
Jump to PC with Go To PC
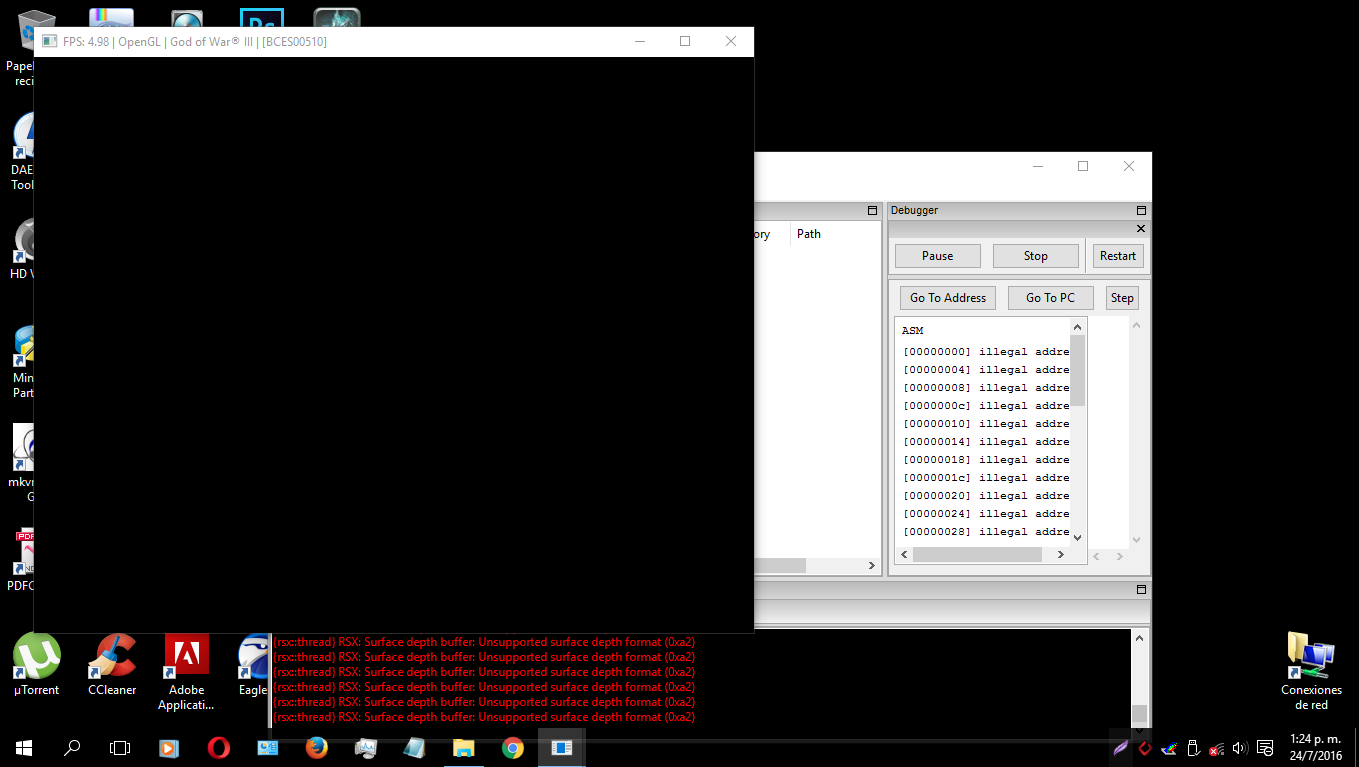tap(1050, 298)
